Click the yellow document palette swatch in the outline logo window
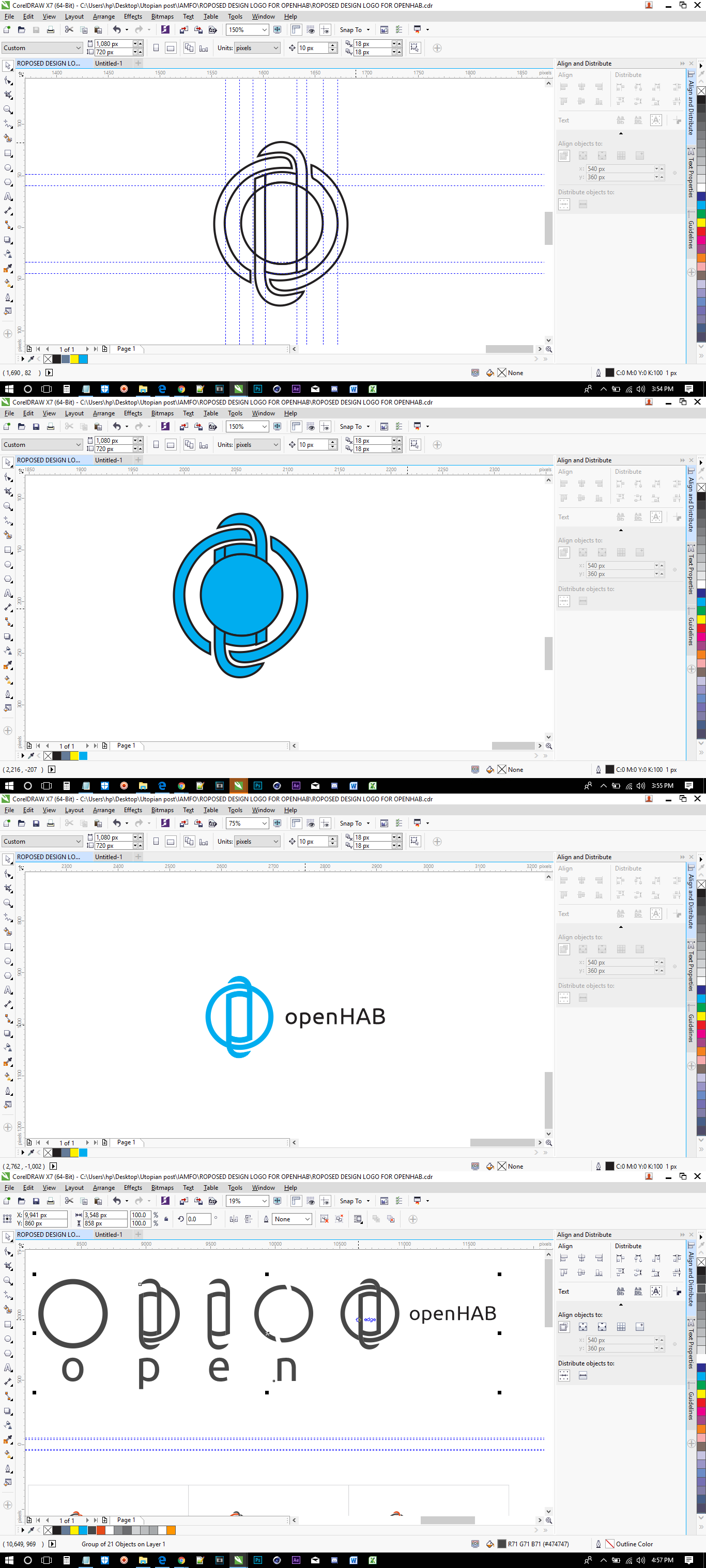706x1568 pixels. click(74, 359)
